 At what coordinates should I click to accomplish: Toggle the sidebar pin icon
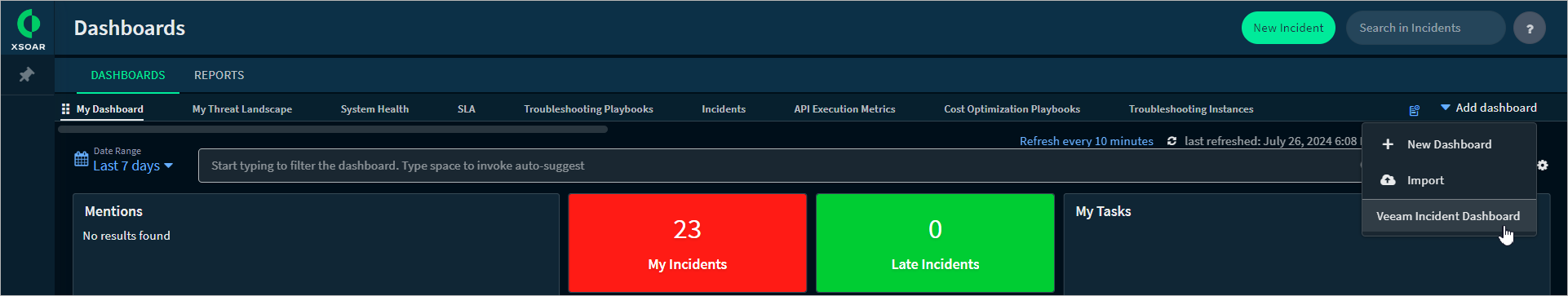tap(27, 75)
